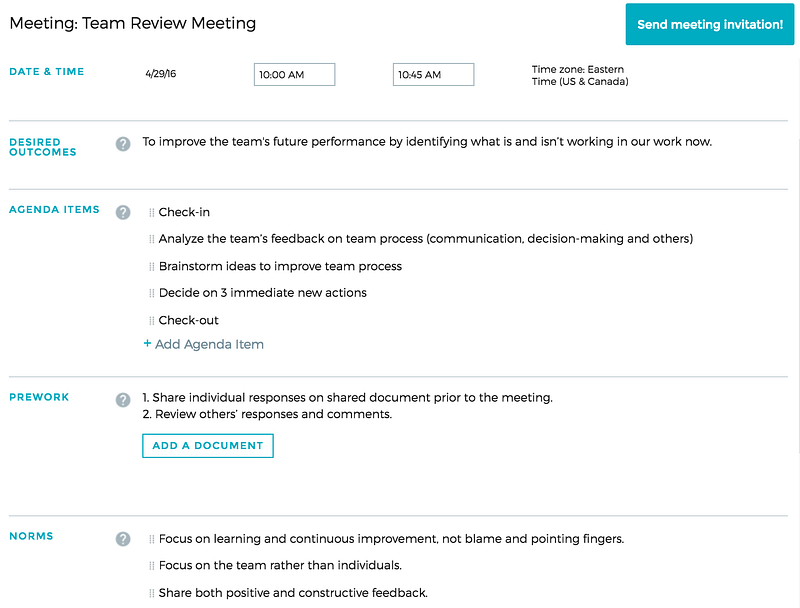Click drag handle for Brainstorm ideas item
Screen dimensions: 800x608
pyautogui.click(x=152, y=267)
